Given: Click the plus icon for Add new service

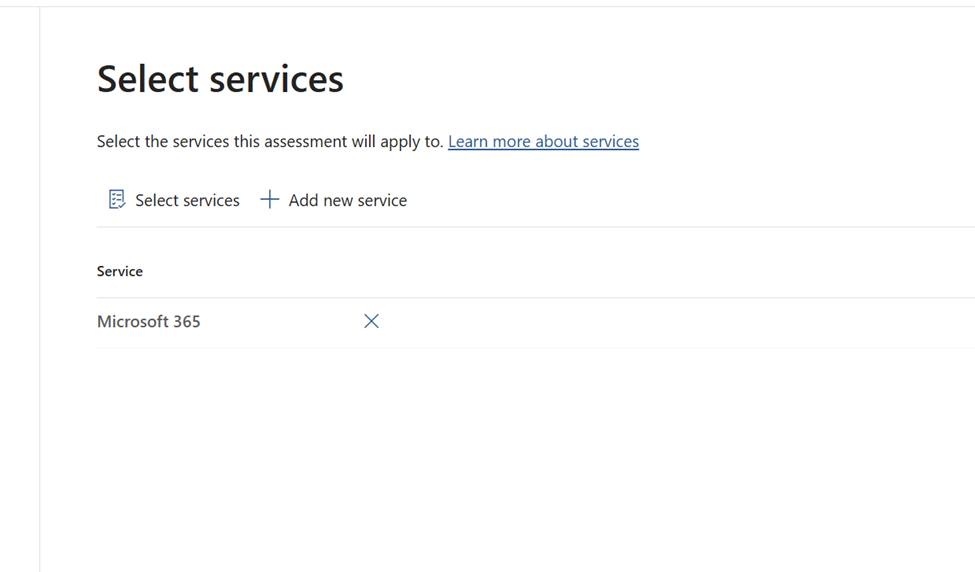Looking at the screenshot, I should pos(269,200).
